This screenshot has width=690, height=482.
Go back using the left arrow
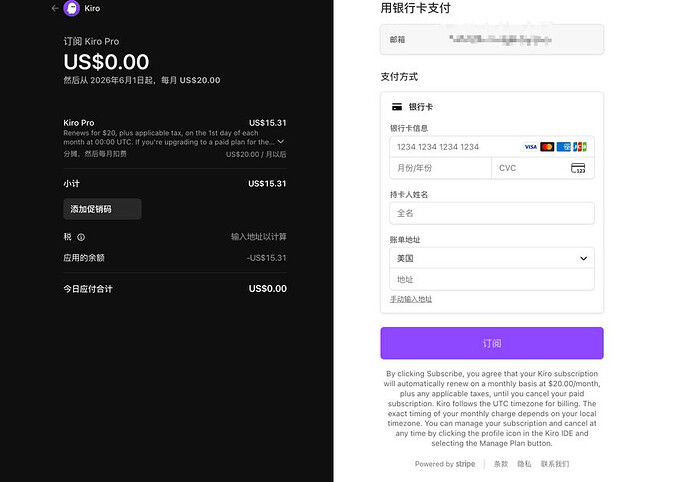(x=55, y=8)
